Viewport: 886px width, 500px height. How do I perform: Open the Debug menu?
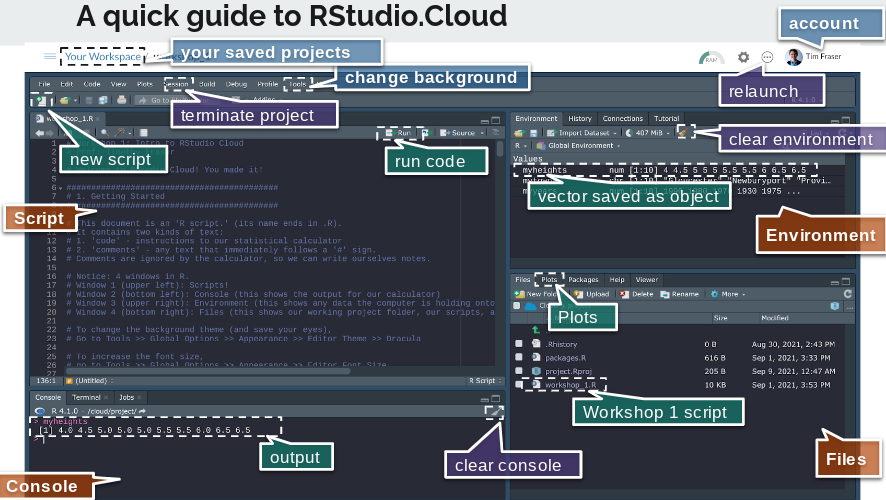(236, 84)
